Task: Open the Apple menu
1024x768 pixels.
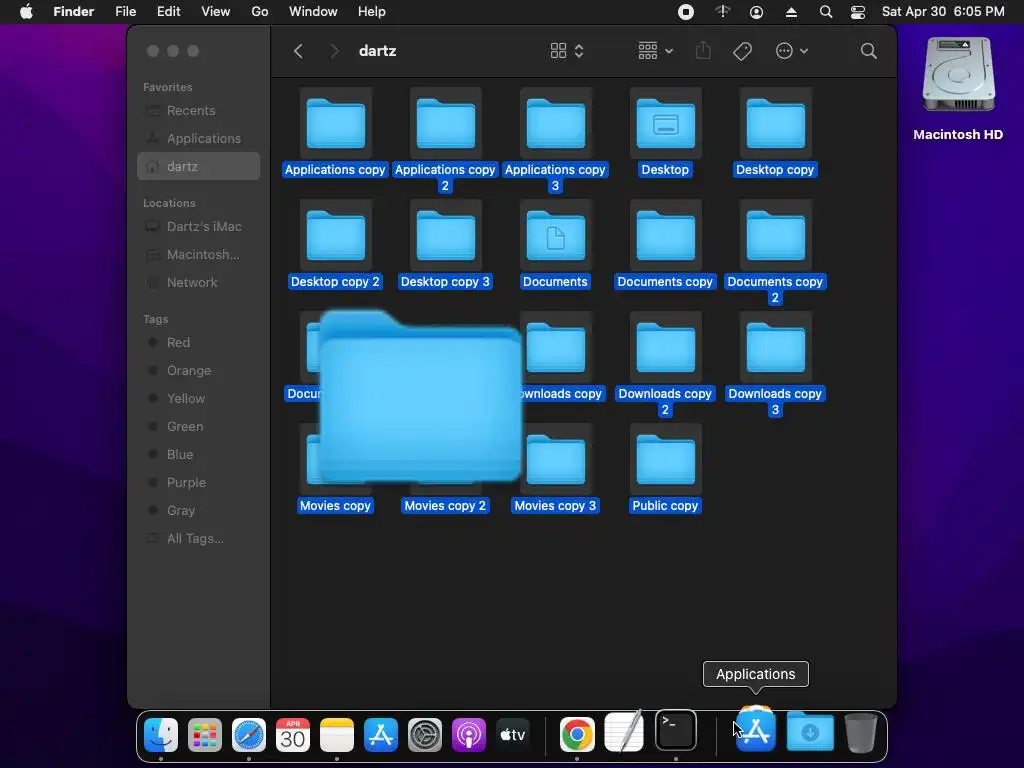Action: (26, 12)
